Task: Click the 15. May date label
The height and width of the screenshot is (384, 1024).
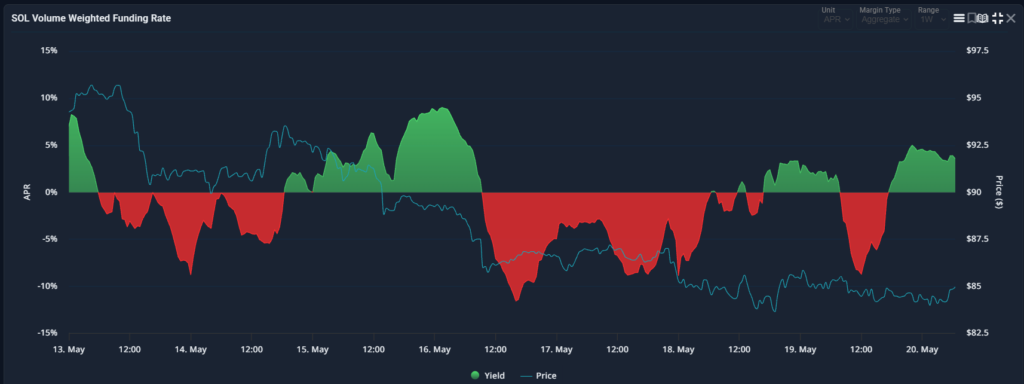Action: click(x=312, y=349)
